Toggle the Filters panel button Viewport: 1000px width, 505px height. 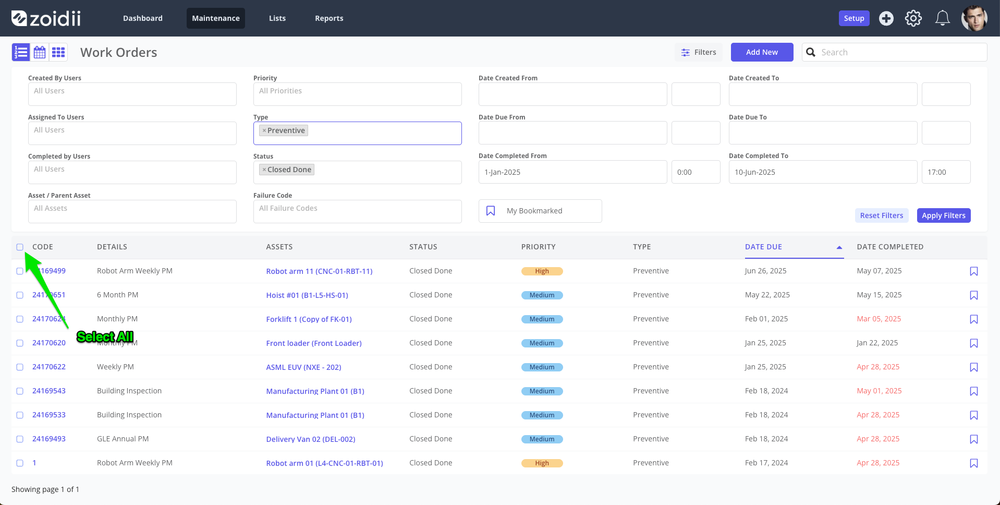pos(699,52)
